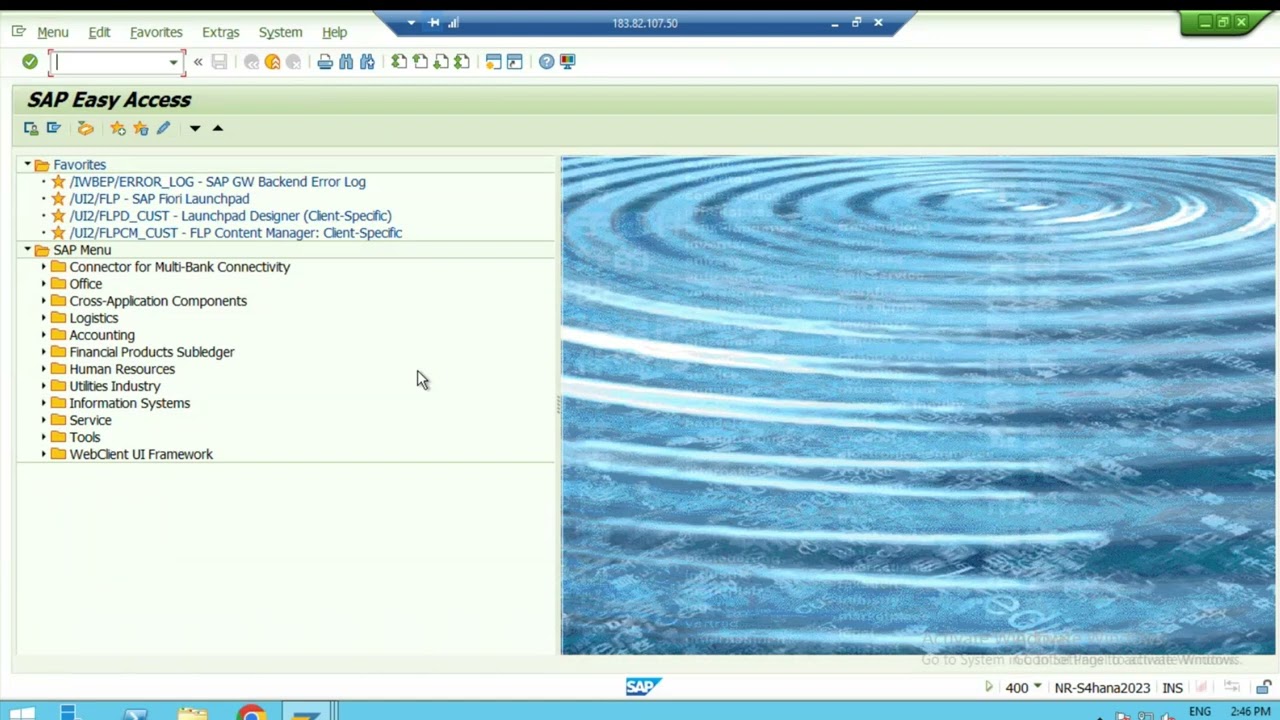Open the System menu
The width and height of the screenshot is (1280, 720).
click(280, 32)
